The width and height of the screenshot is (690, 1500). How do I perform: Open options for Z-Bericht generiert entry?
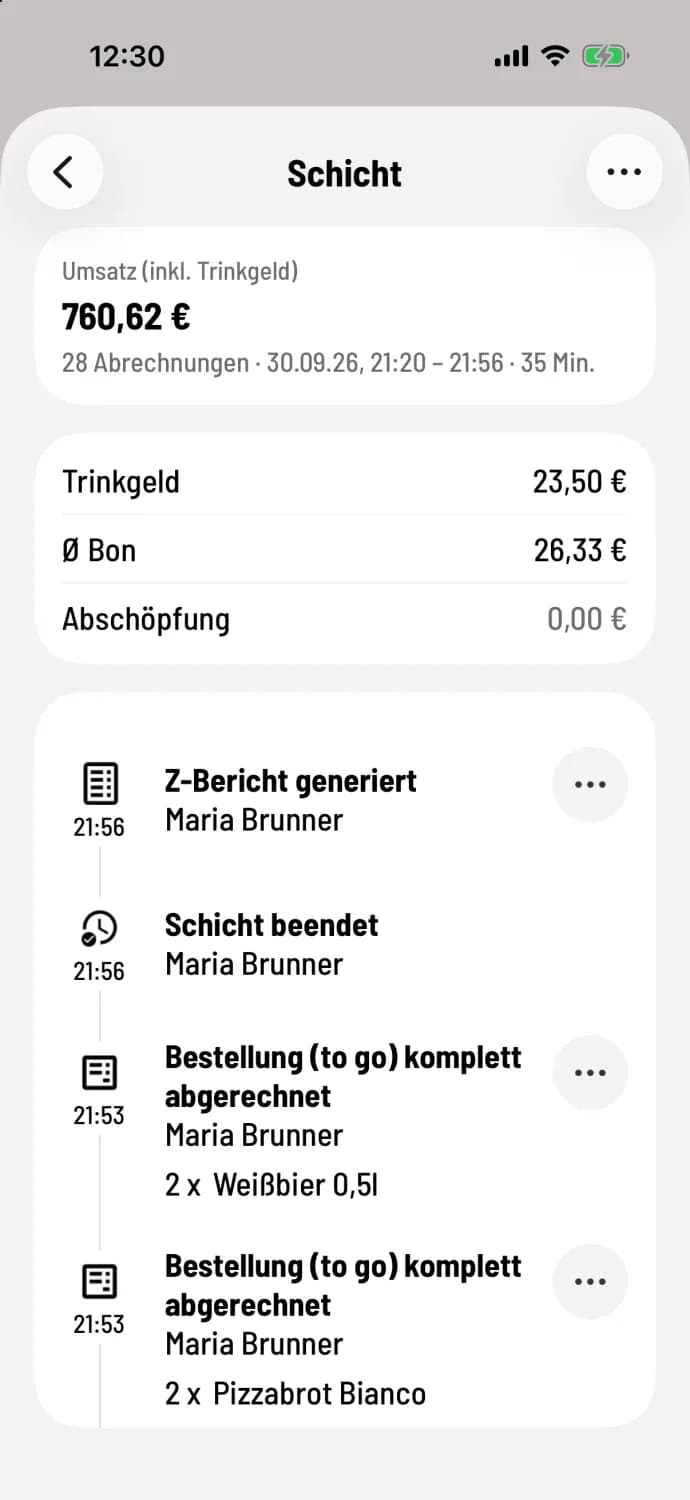click(x=590, y=785)
